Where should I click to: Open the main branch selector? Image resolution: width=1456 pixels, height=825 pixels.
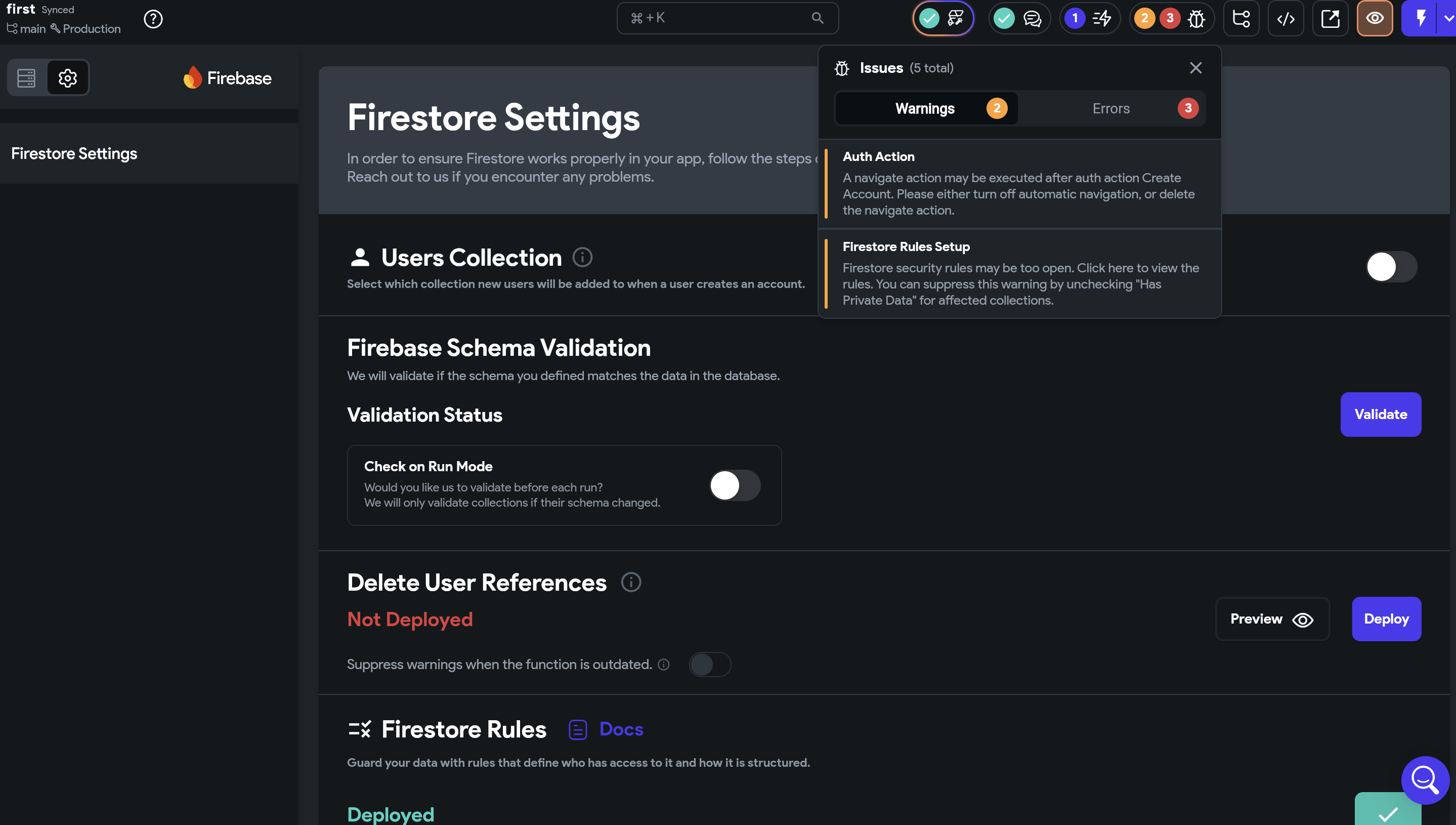tap(26, 28)
